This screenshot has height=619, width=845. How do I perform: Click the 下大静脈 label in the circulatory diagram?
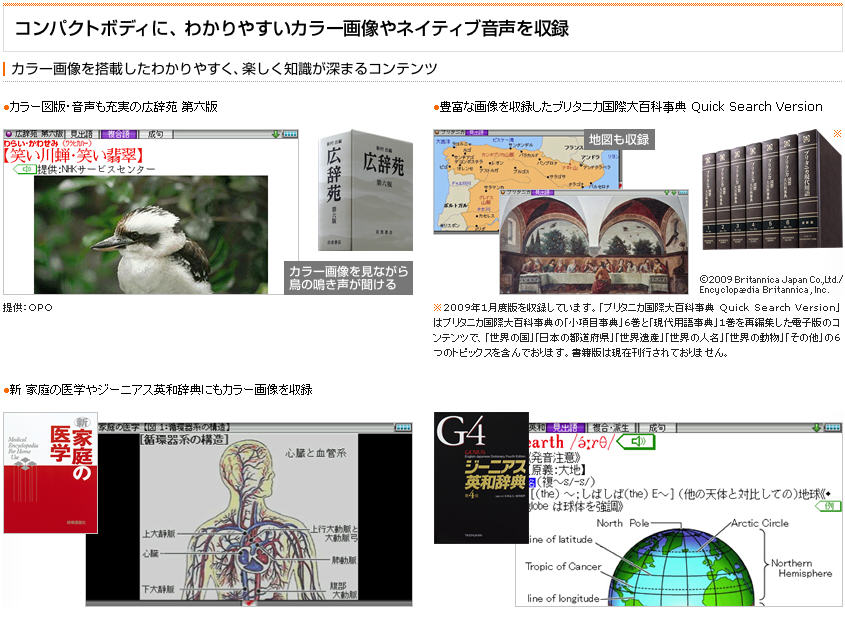(158, 589)
